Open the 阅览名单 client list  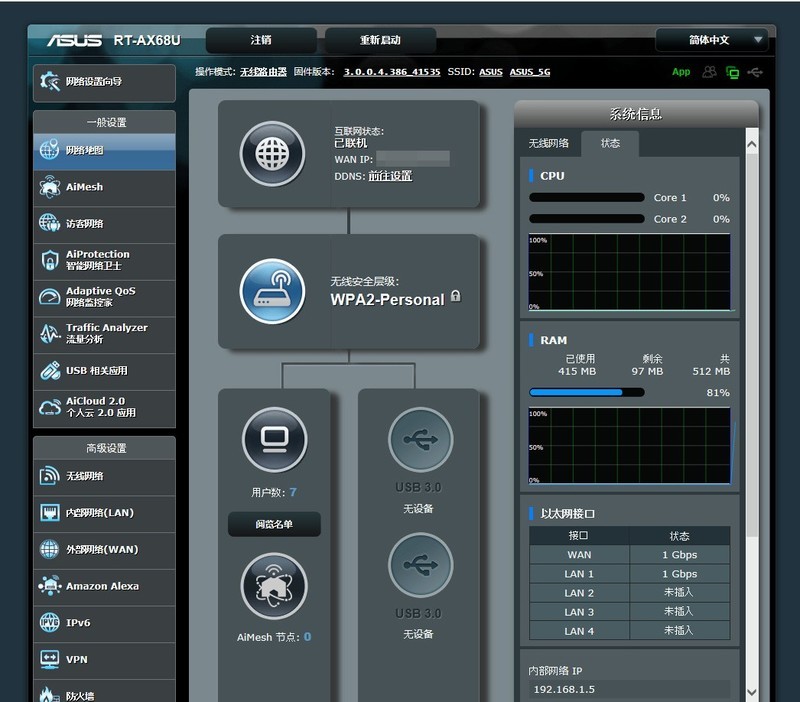tap(274, 523)
